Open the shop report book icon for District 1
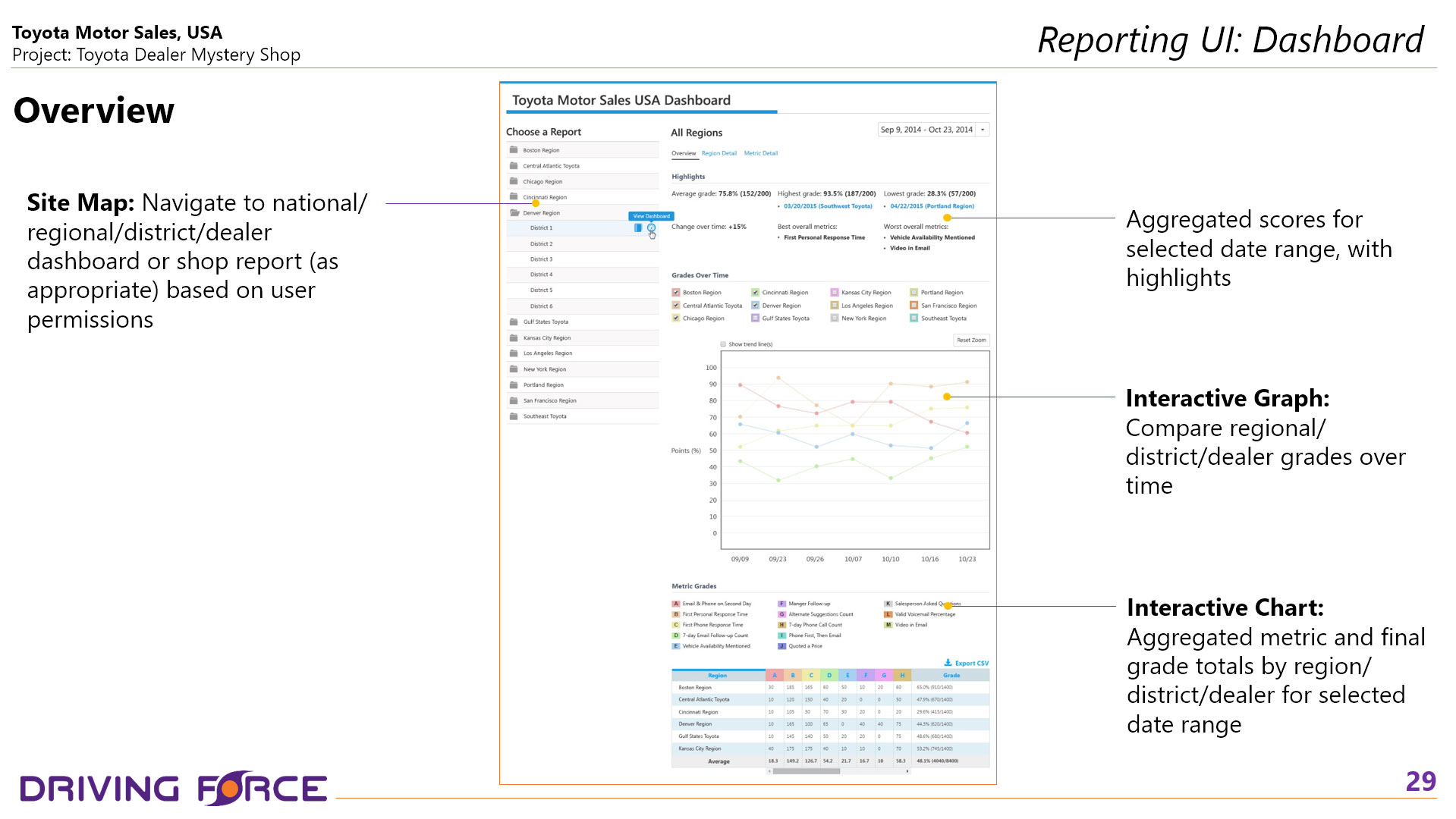 638,227
